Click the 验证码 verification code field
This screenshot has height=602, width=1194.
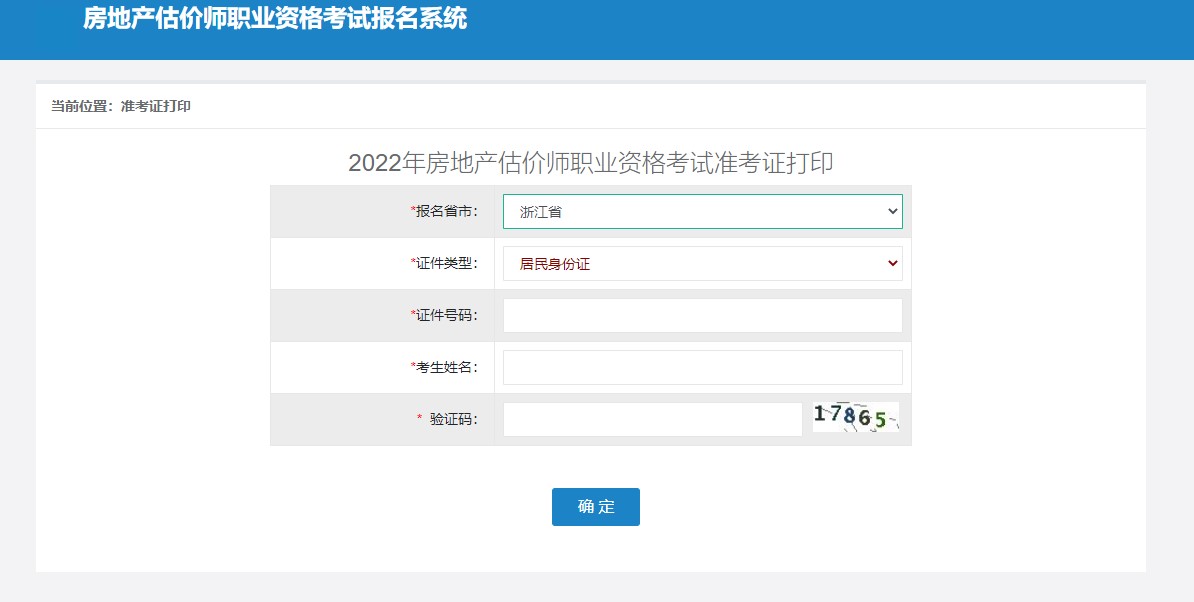(x=651, y=418)
